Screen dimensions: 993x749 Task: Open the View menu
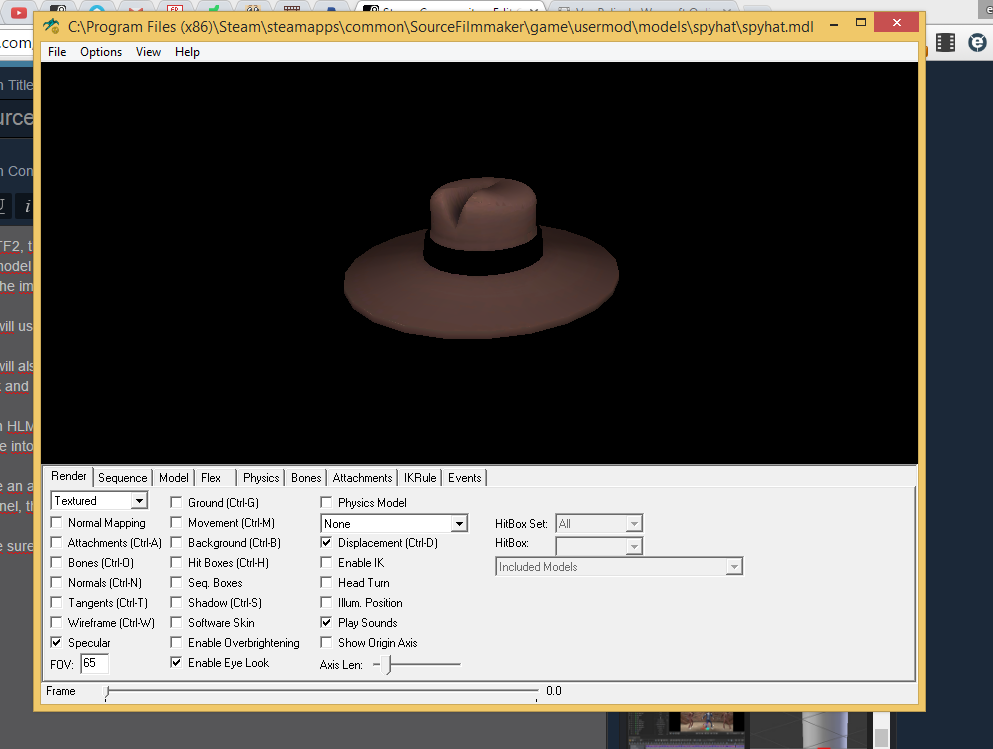[x=148, y=52]
